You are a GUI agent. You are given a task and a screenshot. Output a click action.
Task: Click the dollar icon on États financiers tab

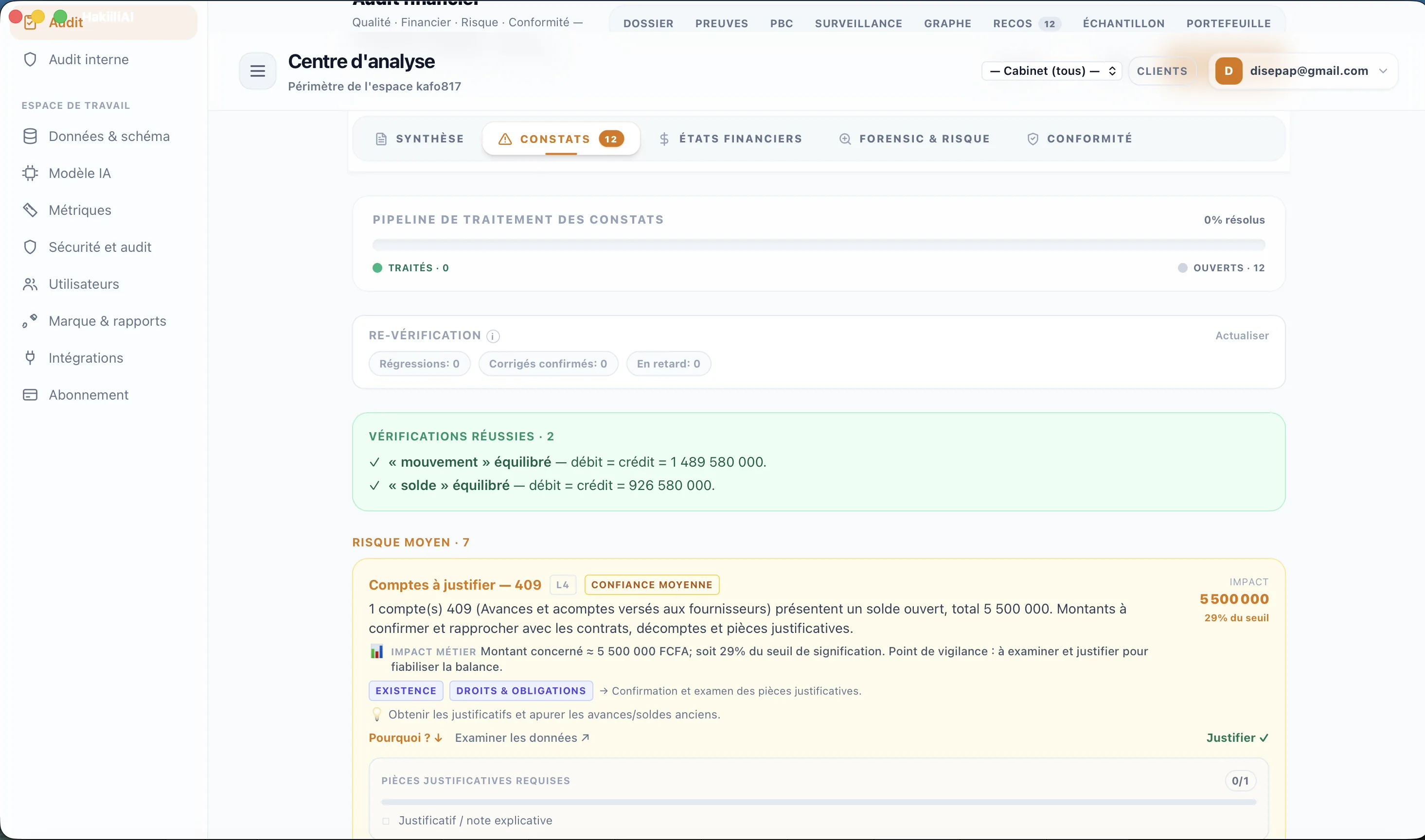click(664, 139)
